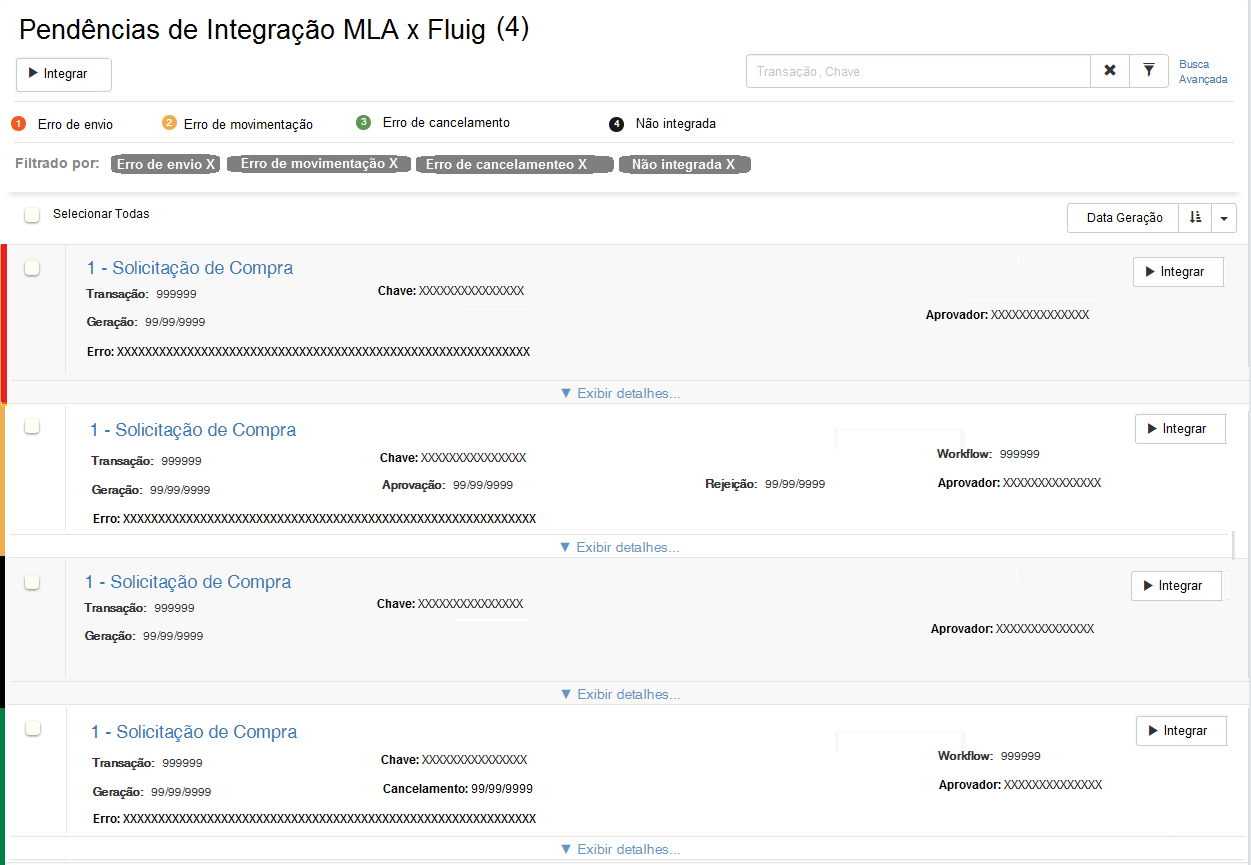This screenshot has width=1251, height=865.
Task: Expand Exibir detalhes of first item
Action: pos(620,393)
